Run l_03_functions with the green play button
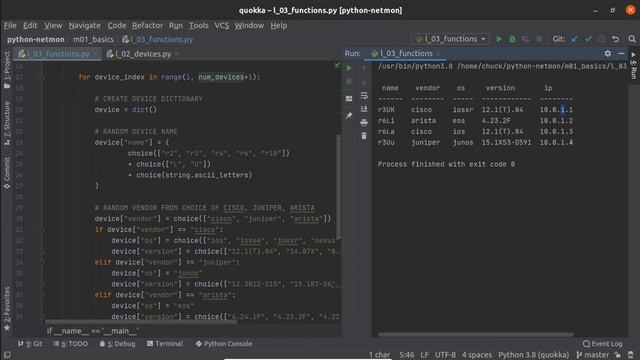 point(498,39)
